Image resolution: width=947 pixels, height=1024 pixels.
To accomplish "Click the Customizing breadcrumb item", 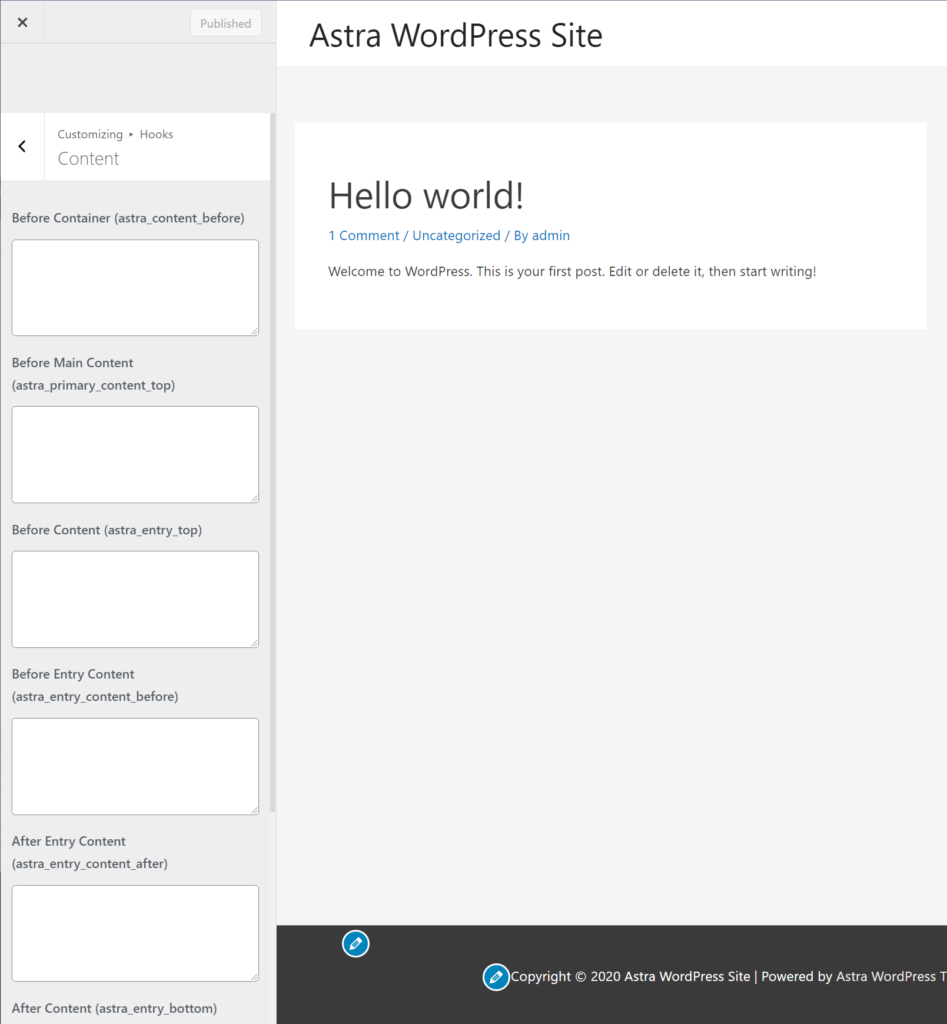I will 90,134.
